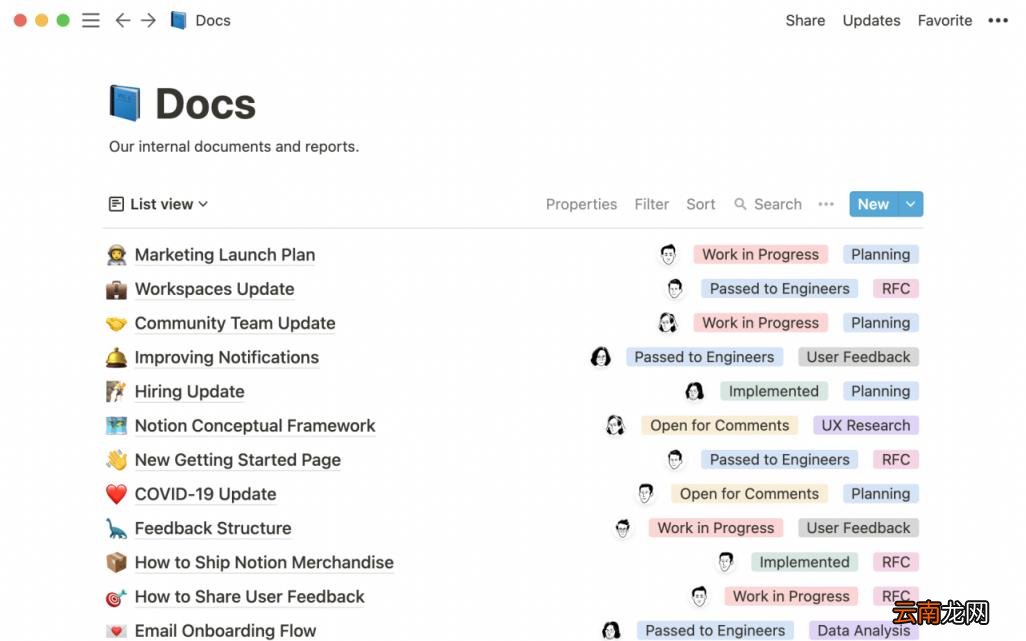Click the Implemented status on Hiring Update
1026x641 pixels.
click(773, 391)
